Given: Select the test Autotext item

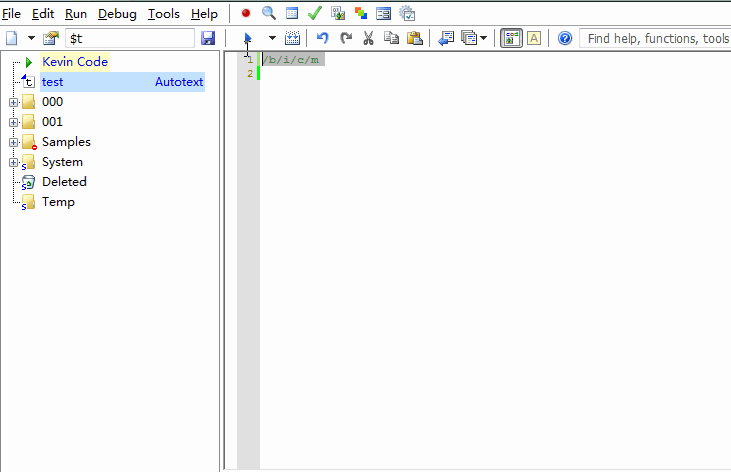Looking at the screenshot, I should click(x=122, y=82).
